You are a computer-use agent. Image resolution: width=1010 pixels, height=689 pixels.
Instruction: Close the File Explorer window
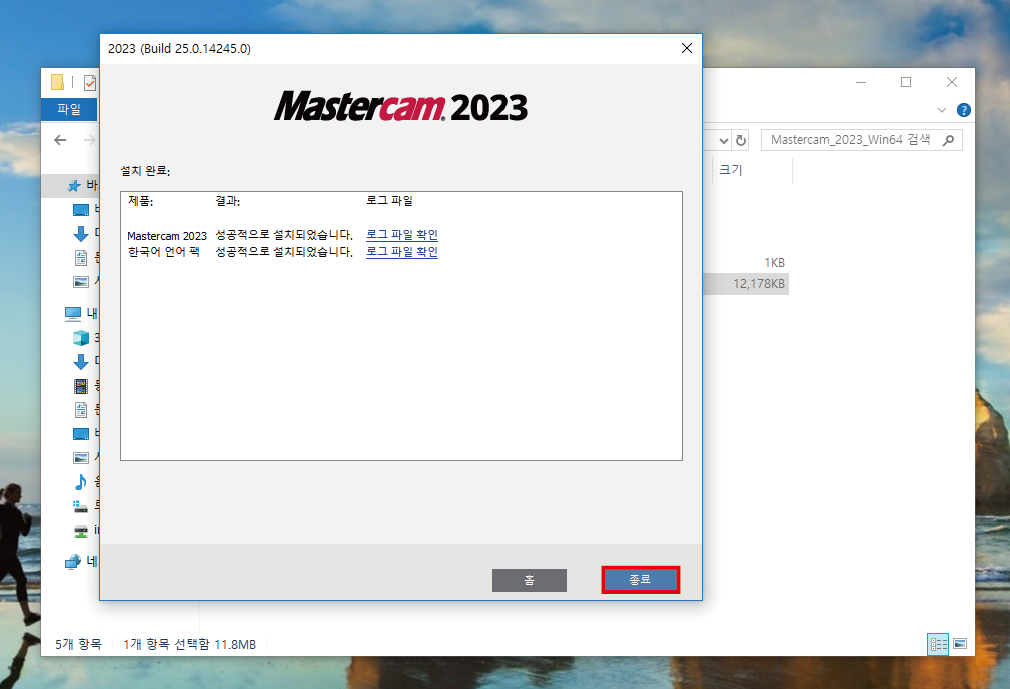point(951,82)
